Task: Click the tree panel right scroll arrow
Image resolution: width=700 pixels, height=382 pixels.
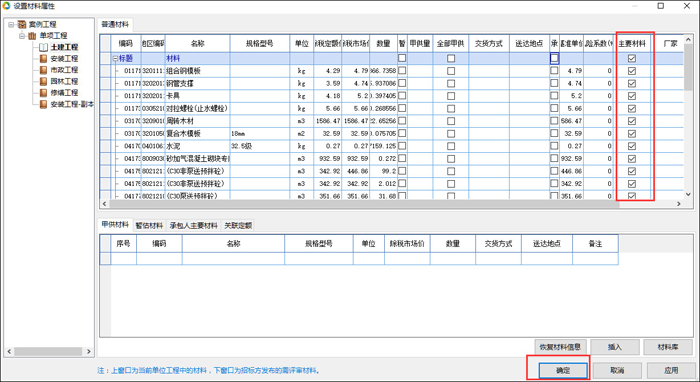Action: click(x=88, y=352)
